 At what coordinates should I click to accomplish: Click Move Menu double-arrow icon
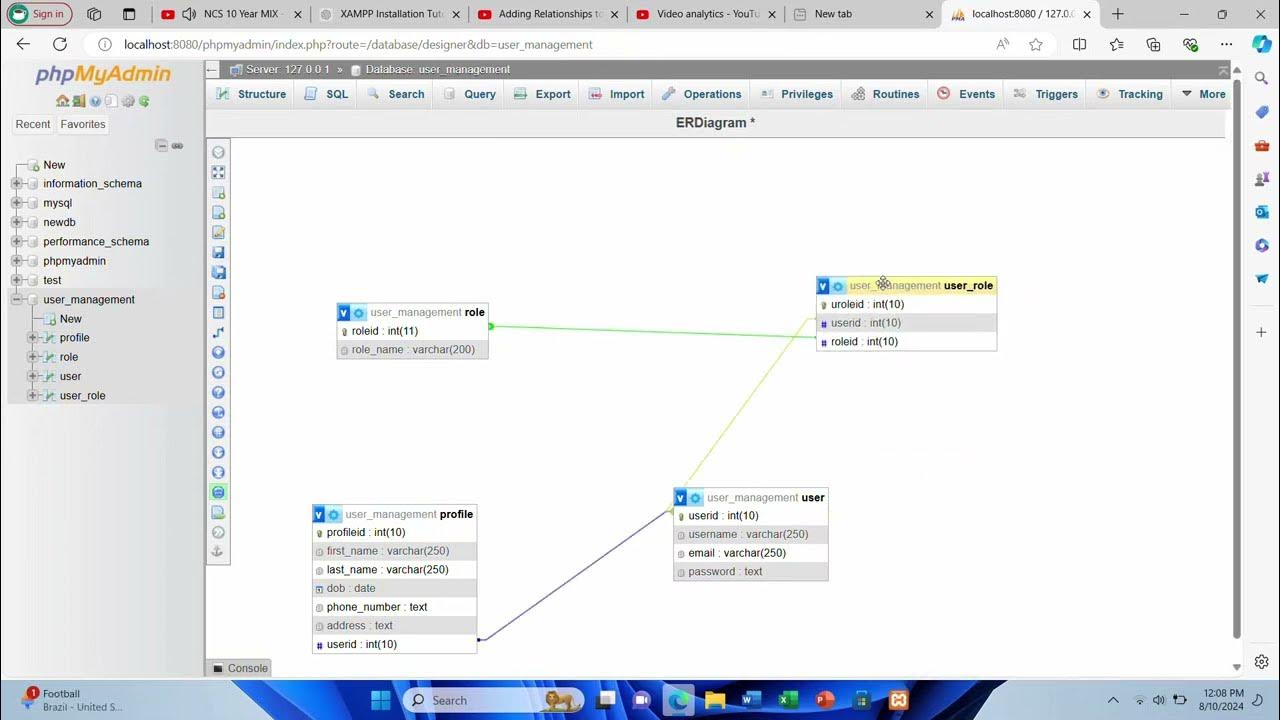pos(218,532)
